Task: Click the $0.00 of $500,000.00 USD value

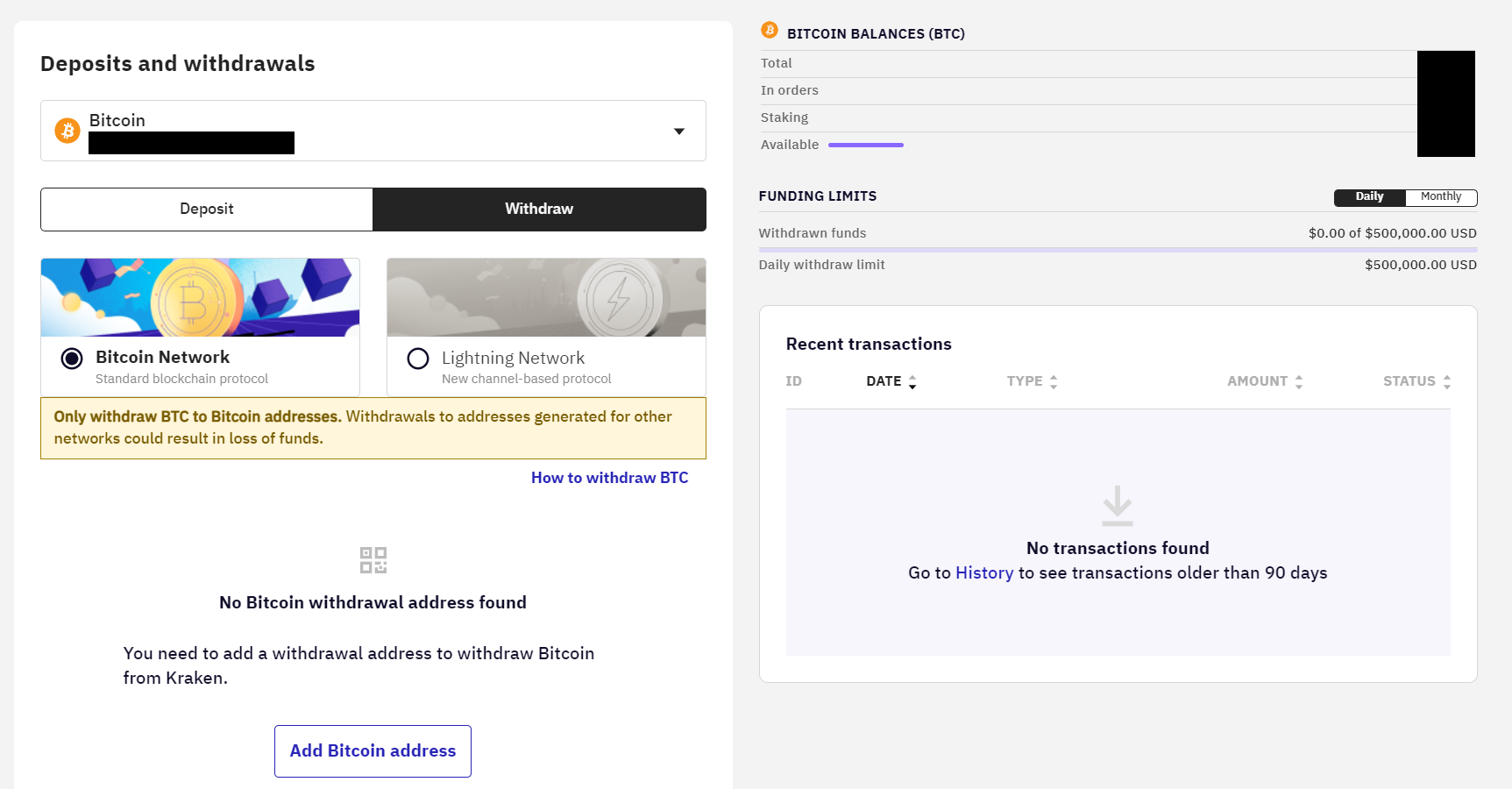Action: (1393, 233)
